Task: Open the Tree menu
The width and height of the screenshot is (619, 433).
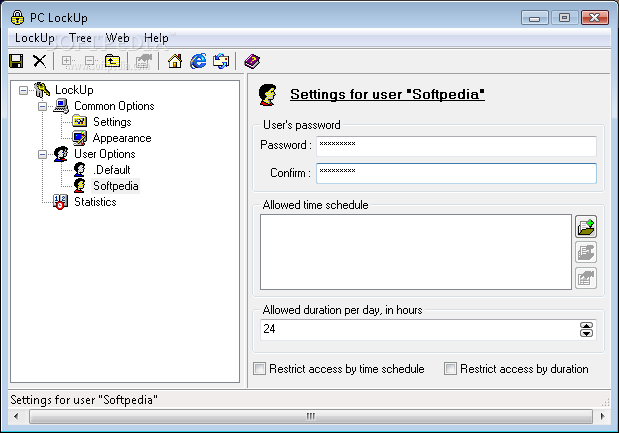Action: pyautogui.click(x=80, y=38)
